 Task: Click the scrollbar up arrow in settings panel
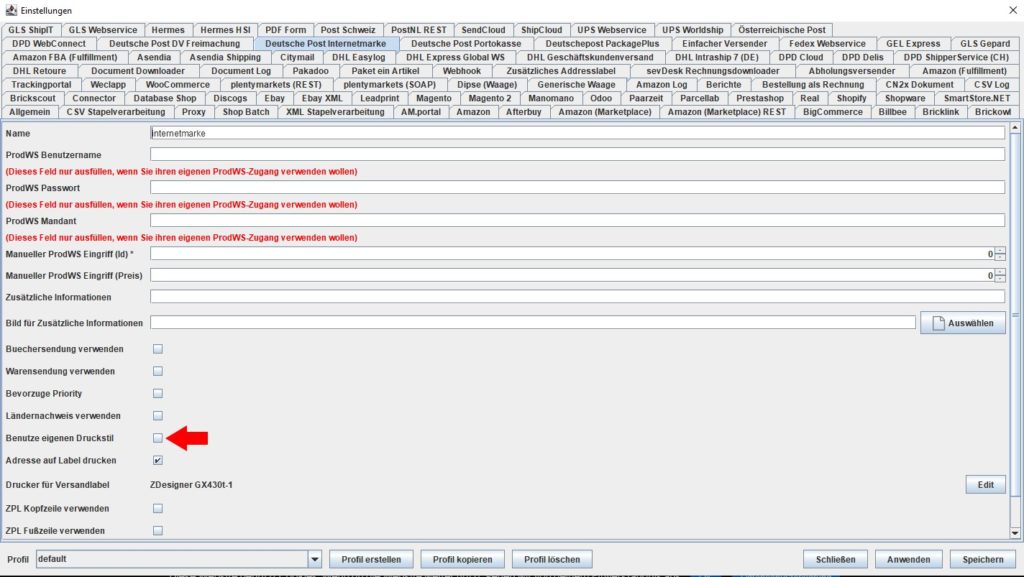point(1015,127)
